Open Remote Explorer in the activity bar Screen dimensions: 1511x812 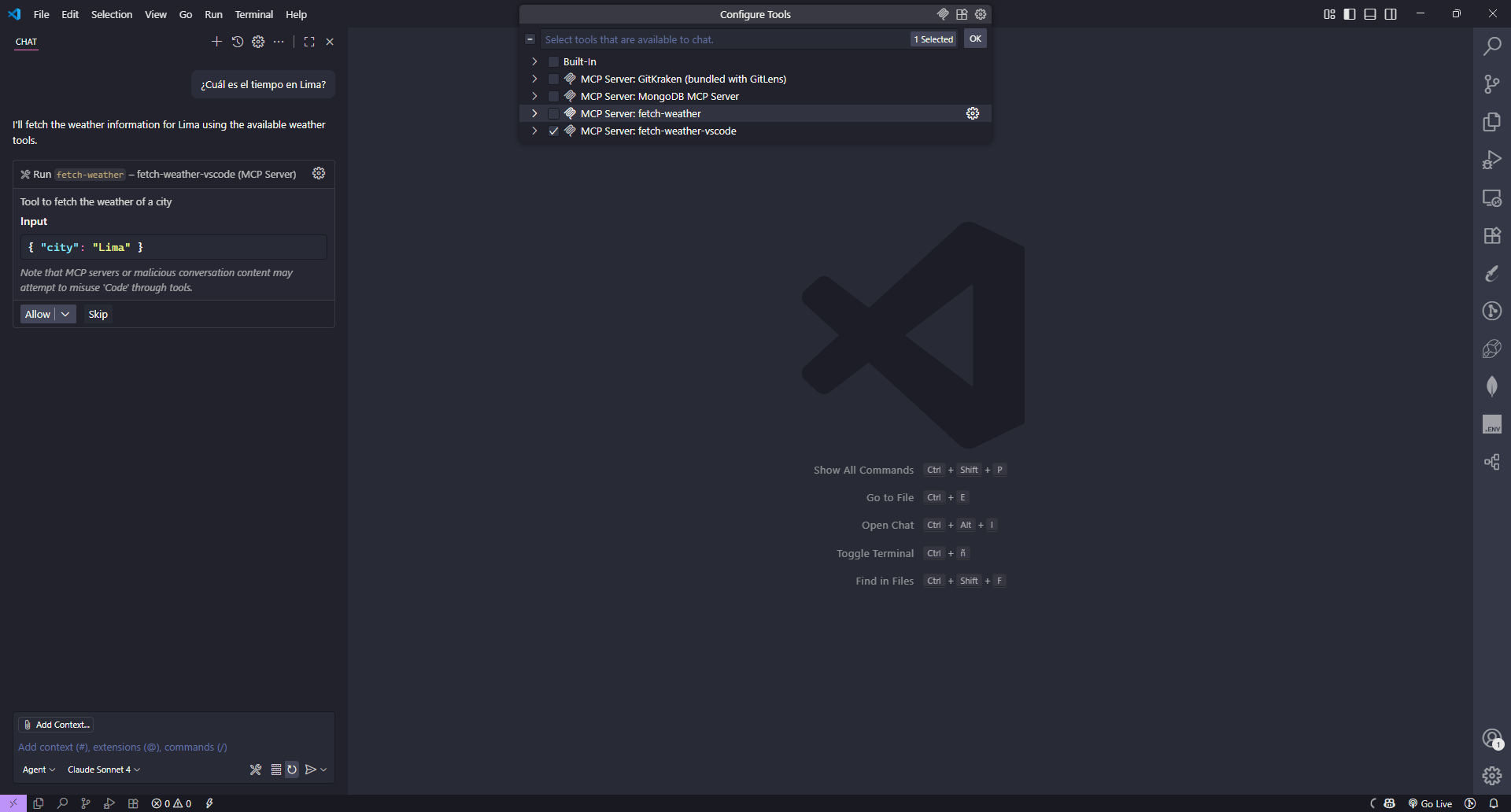point(1492,197)
